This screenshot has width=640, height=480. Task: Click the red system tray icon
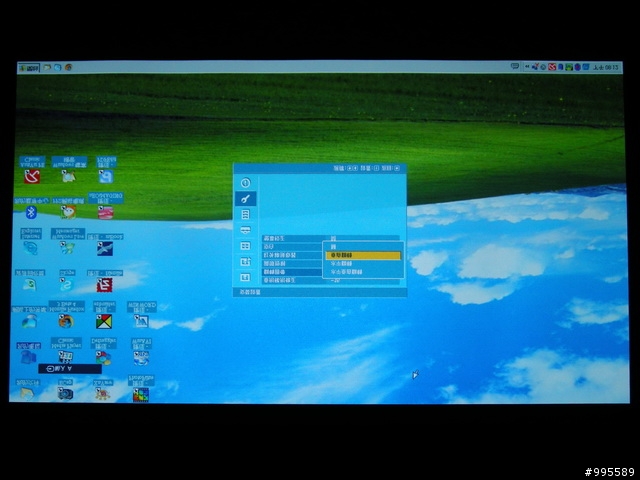552,67
